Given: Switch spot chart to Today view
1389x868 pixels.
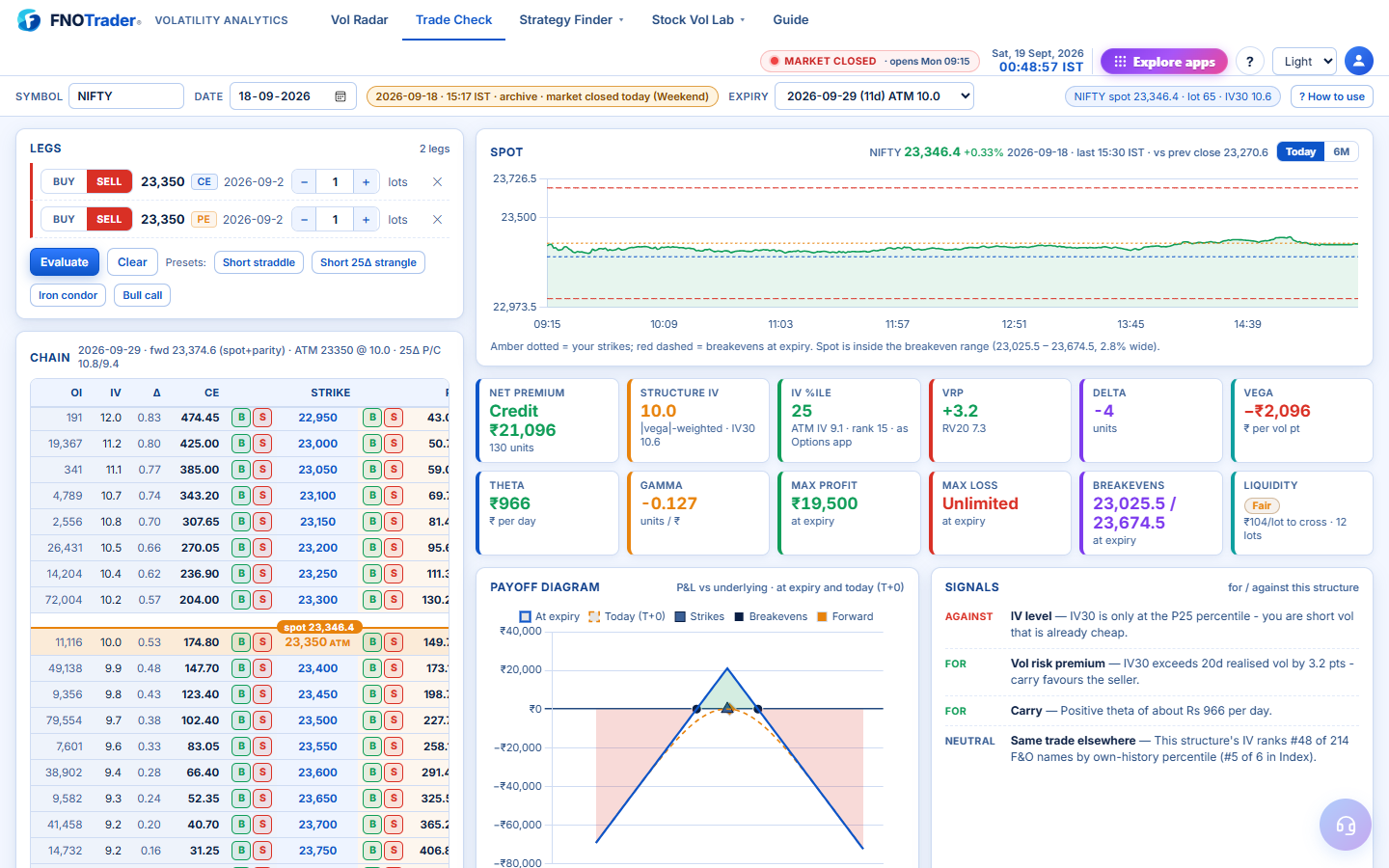Looking at the screenshot, I should [1300, 152].
